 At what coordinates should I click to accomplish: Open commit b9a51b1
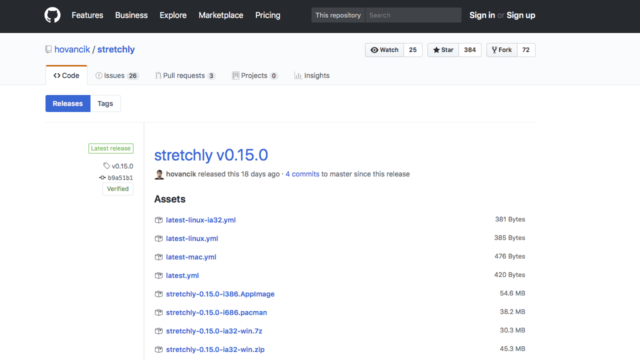[120, 178]
